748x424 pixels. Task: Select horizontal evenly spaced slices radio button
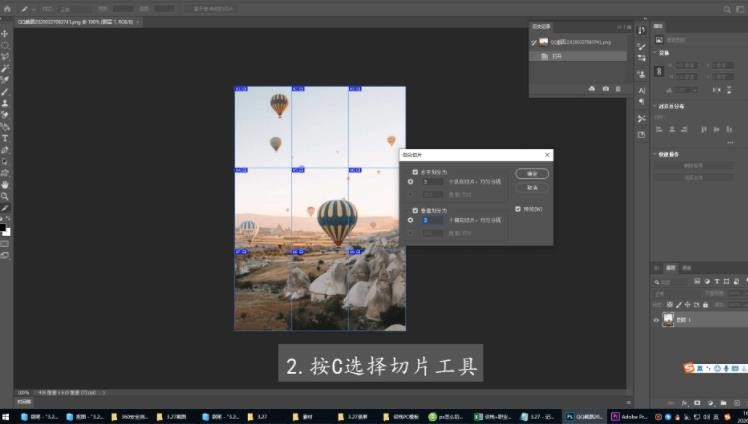click(x=410, y=182)
